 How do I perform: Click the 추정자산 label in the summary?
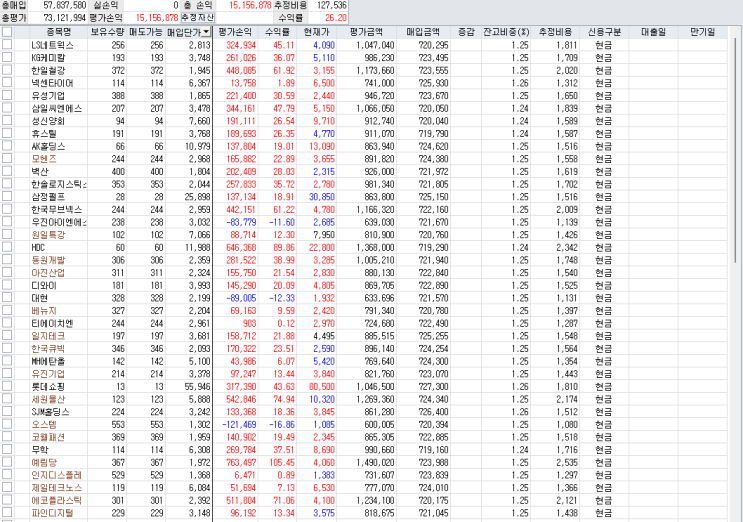coord(197,18)
